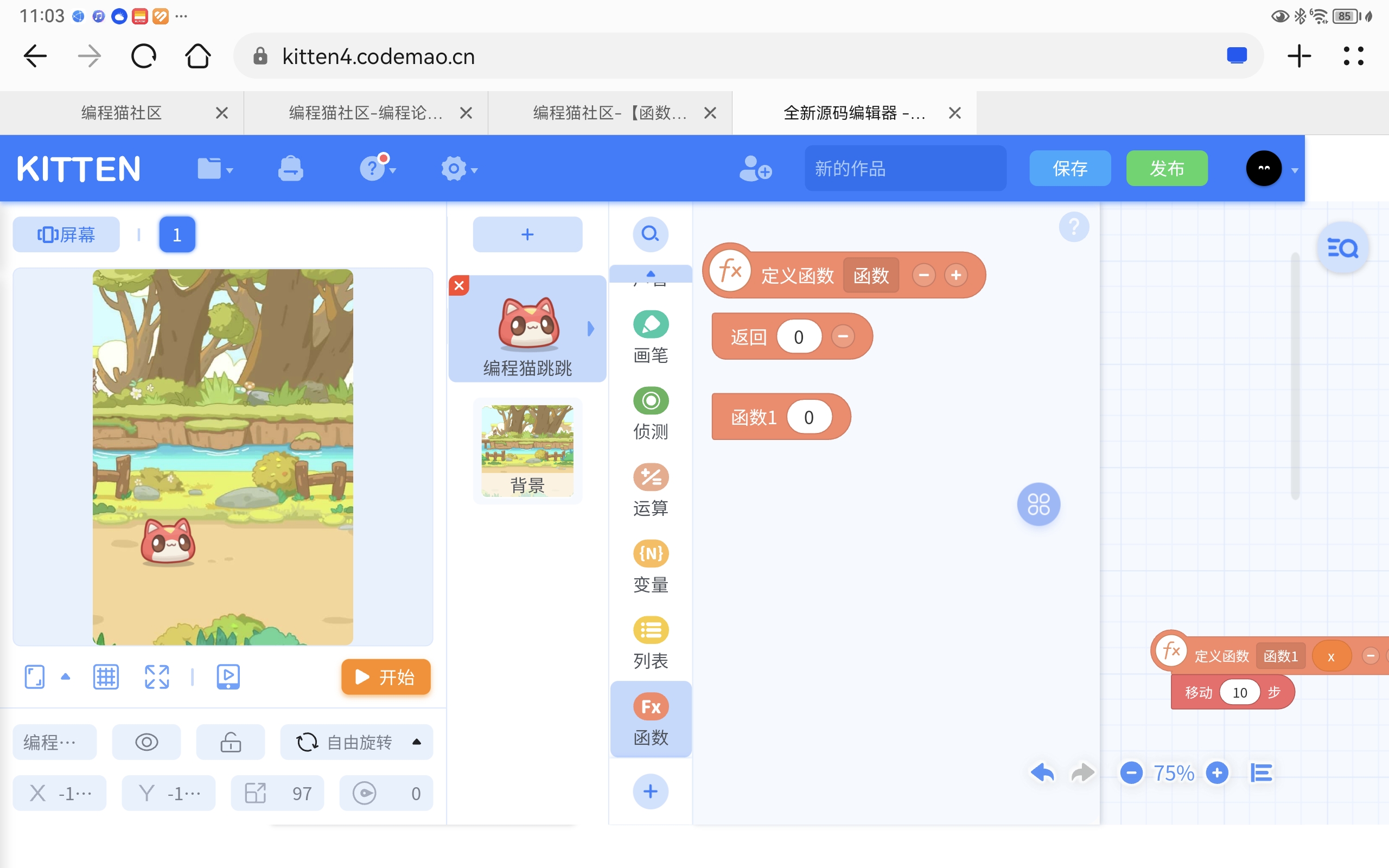Open the backpack icon in header
This screenshot has width=1389, height=868.
point(290,169)
